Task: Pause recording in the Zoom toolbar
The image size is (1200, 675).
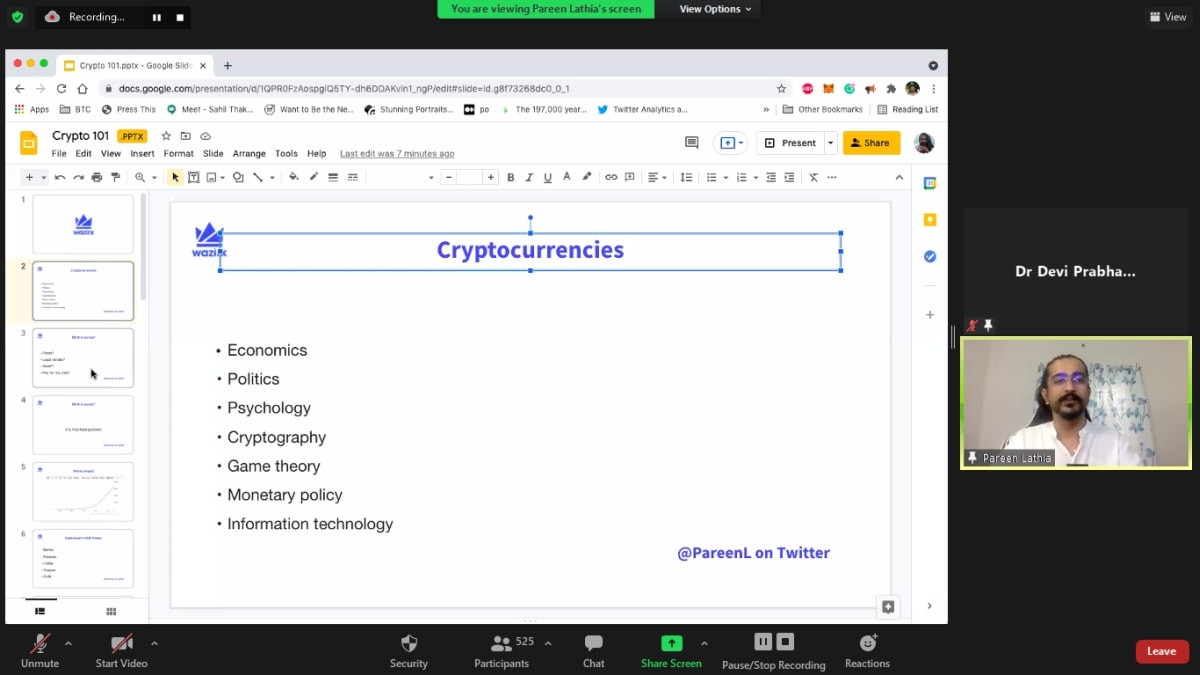Action: [x=763, y=642]
